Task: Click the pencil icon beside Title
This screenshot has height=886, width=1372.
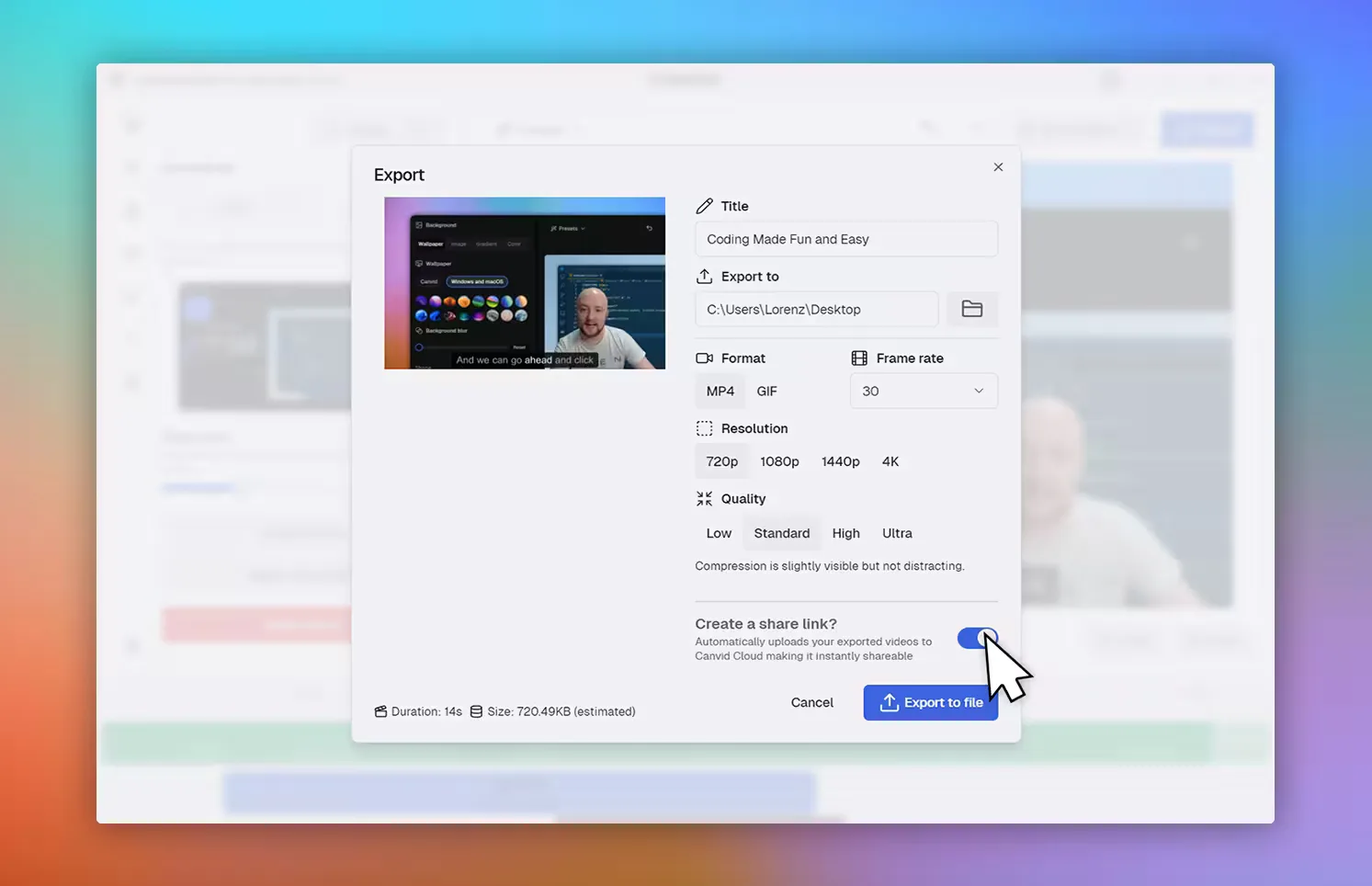Action: tap(704, 206)
